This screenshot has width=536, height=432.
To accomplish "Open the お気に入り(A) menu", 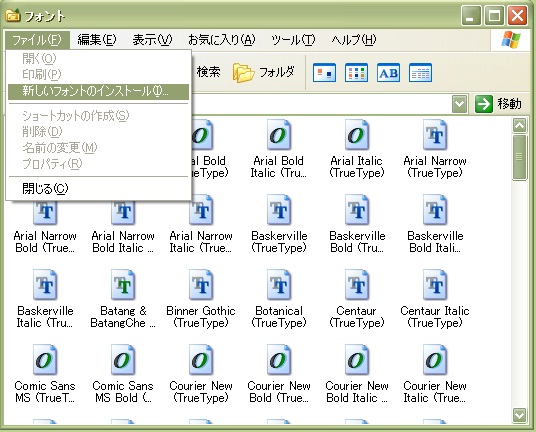I will [x=222, y=40].
